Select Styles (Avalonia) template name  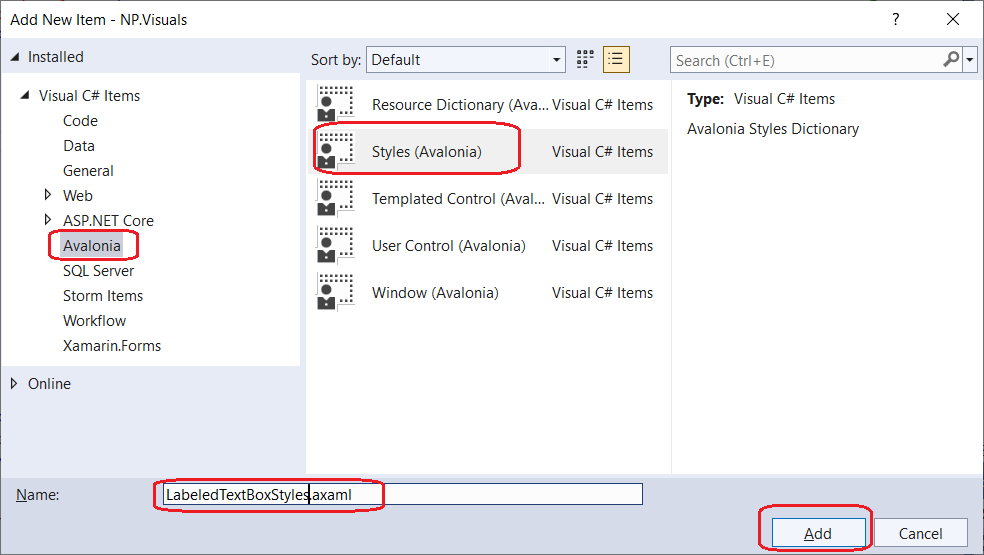pyautogui.click(x=427, y=152)
